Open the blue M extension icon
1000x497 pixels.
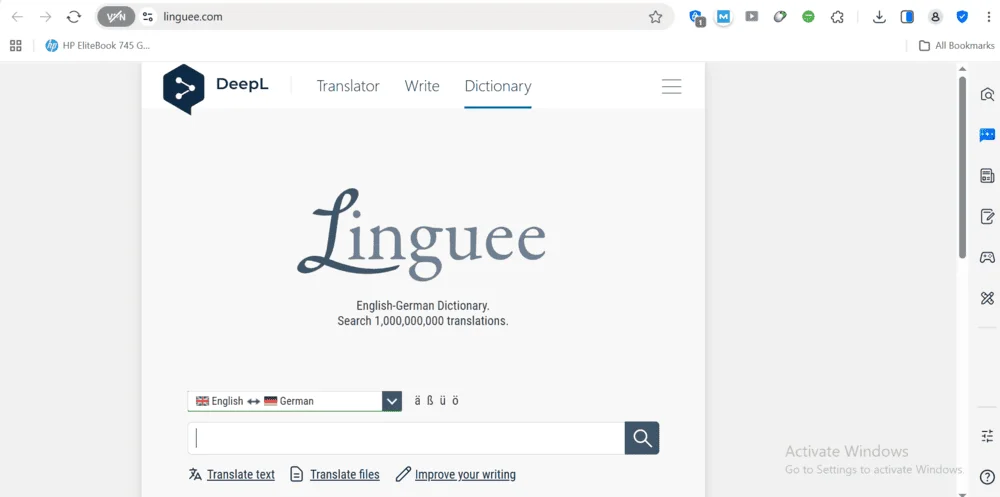(x=723, y=17)
